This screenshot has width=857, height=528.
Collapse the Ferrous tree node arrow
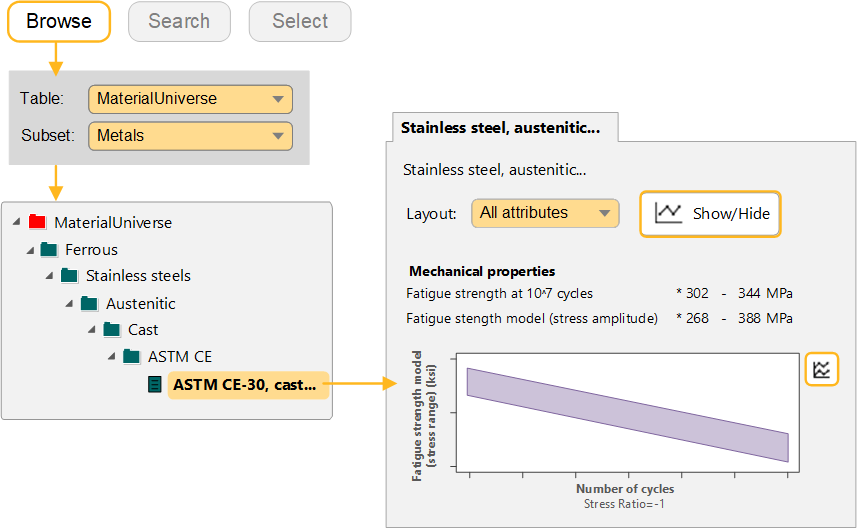click(x=30, y=250)
